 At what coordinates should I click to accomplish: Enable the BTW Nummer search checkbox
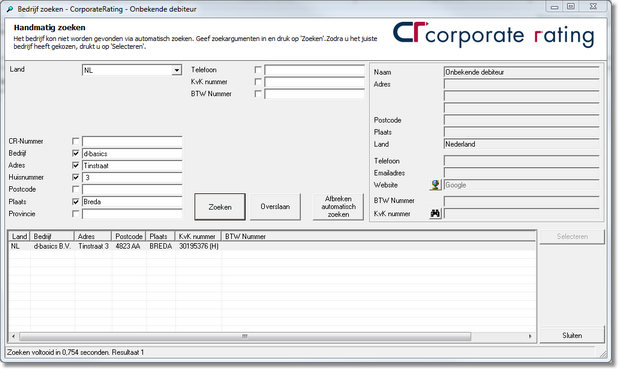click(258, 94)
